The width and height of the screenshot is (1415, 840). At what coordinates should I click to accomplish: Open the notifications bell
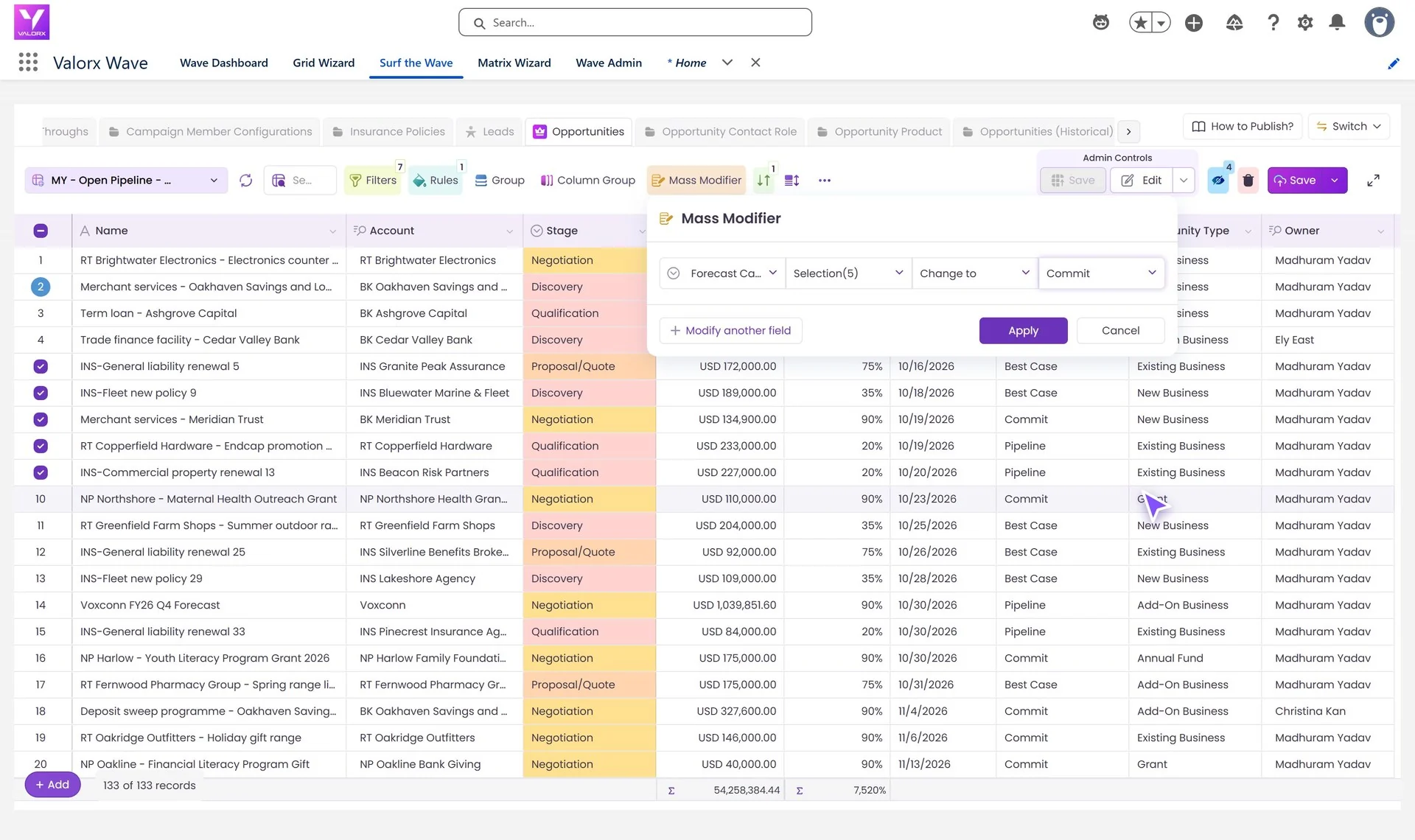click(x=1337, y=23)
